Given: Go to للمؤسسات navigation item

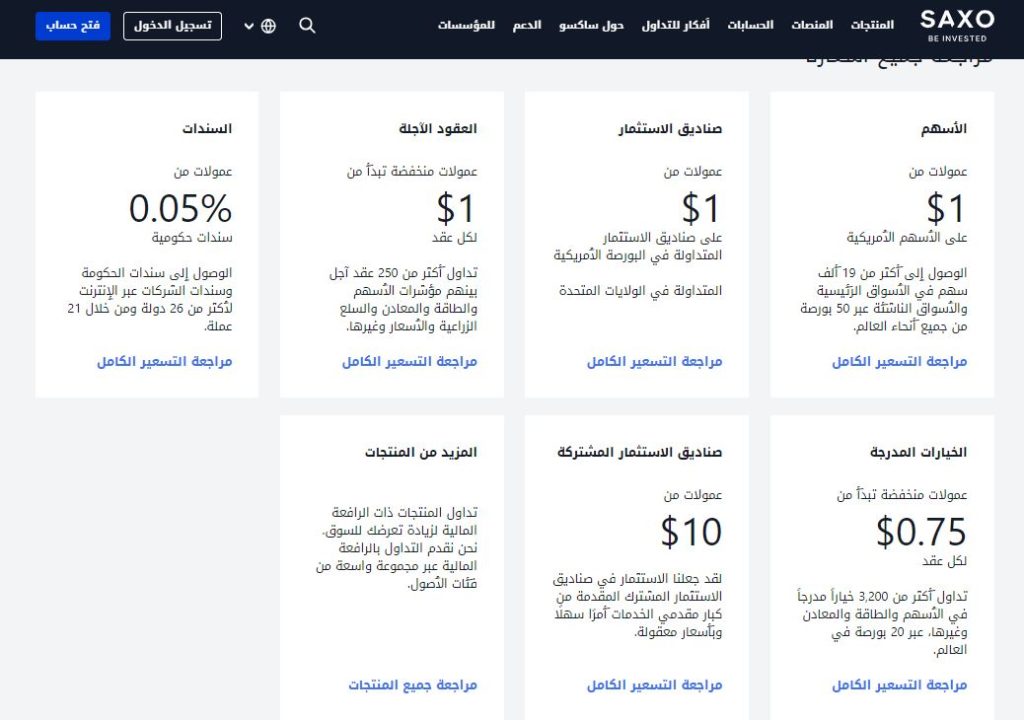Looking at the screenshot, I should (x=466, y=25).
